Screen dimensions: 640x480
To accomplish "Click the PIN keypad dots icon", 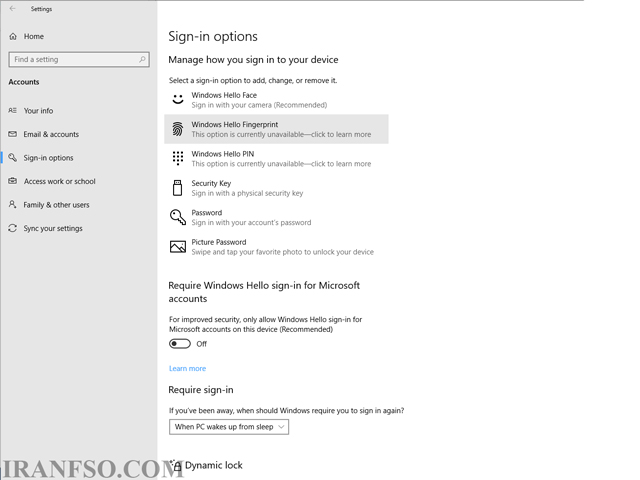I will pyautogui.click(x=178, y=158).
